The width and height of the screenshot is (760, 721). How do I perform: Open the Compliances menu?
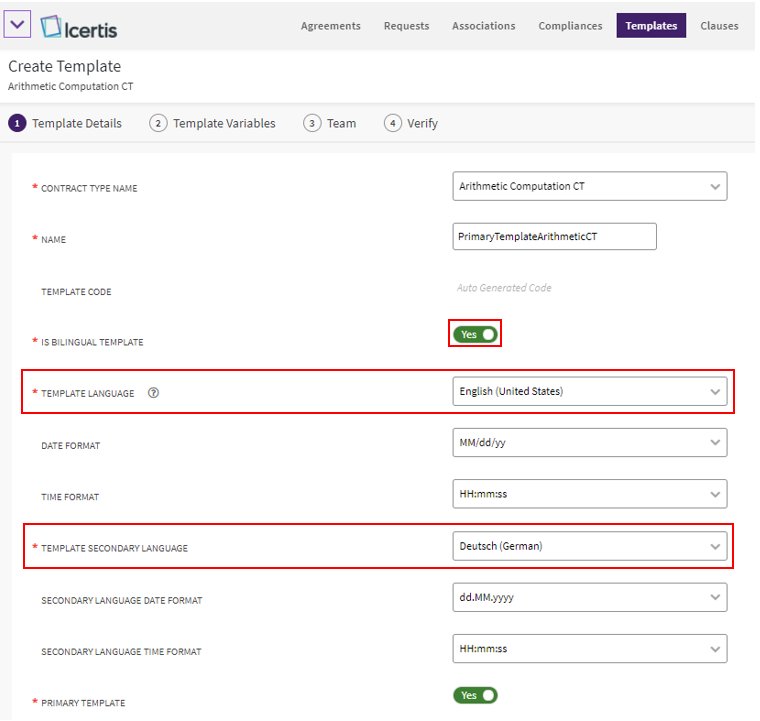click(570, 26)
